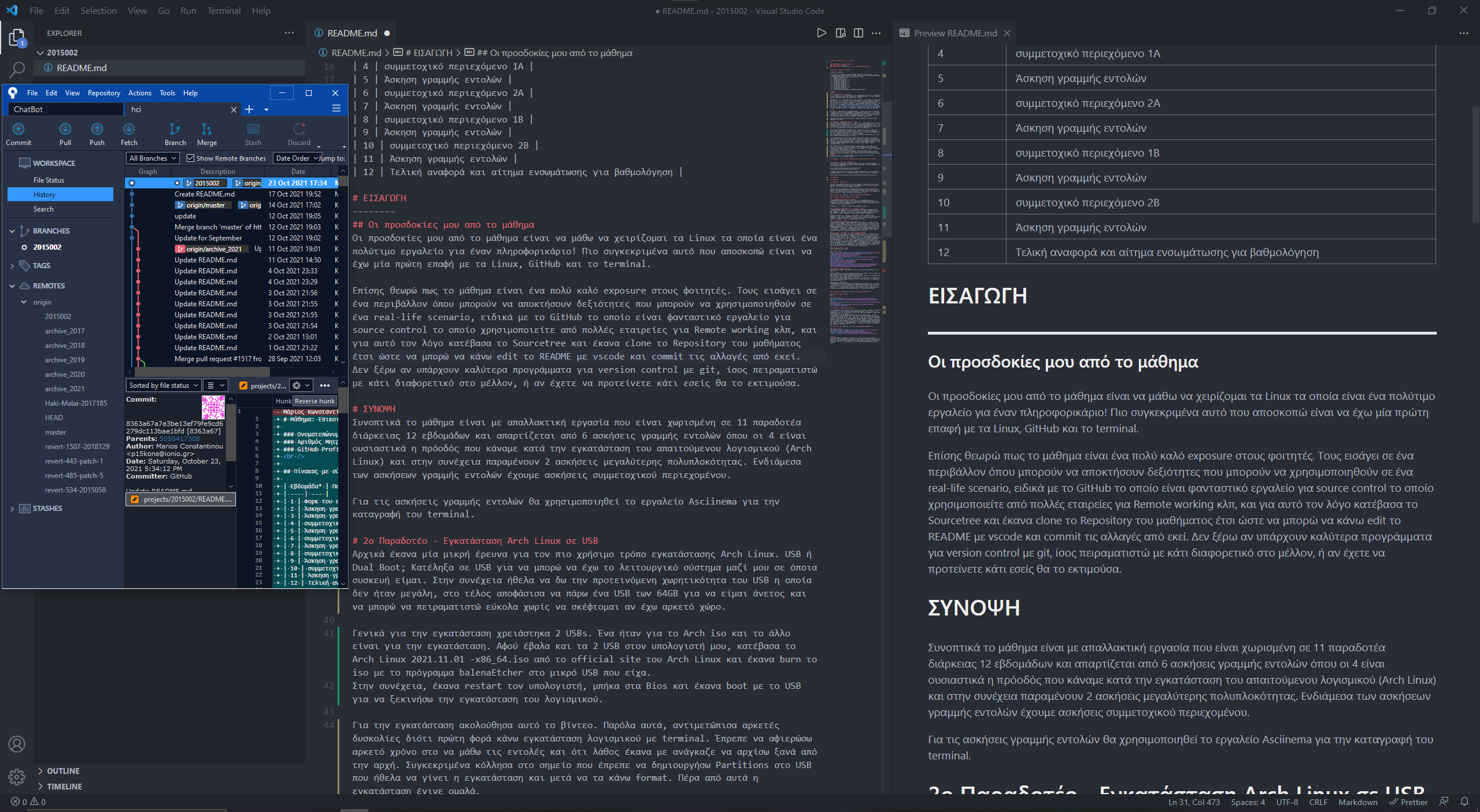Screen dimensions: 1480x812
Task: Open the file list view mode dropdown
Action: click(x=216, y=385)
